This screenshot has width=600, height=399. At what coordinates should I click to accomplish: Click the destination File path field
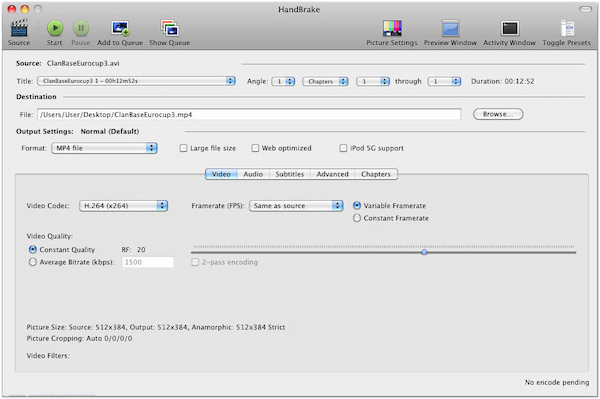click(x=249, y=114)
